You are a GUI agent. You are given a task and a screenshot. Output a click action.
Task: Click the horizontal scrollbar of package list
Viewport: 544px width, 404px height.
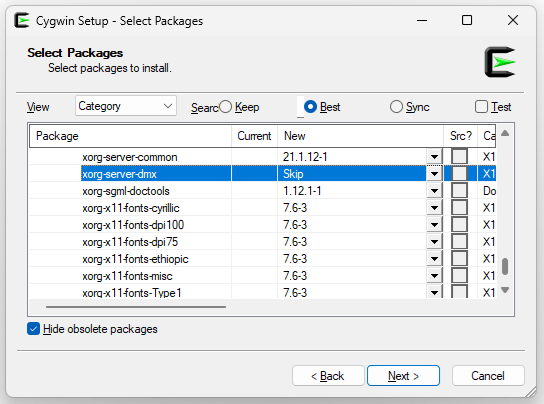coord(136,307)
